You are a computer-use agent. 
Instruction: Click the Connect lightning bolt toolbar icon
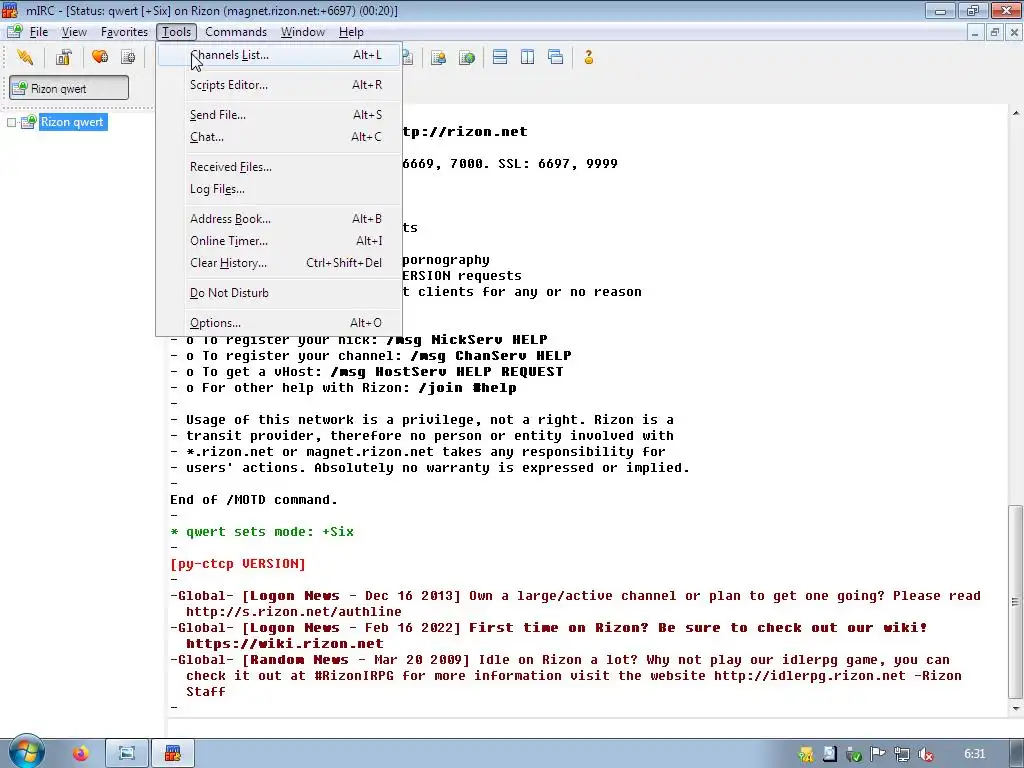click(25, 57)
